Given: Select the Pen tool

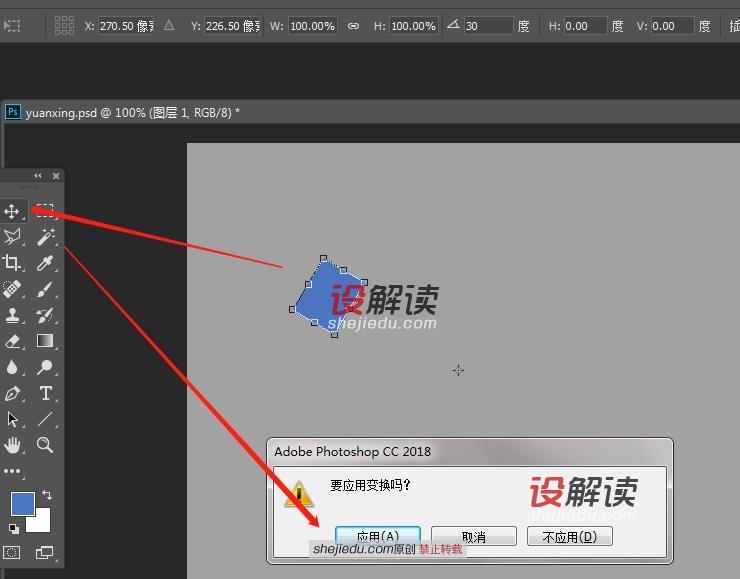Looking at the screenshot, I should pyautogui.click(x=12, y=393).
